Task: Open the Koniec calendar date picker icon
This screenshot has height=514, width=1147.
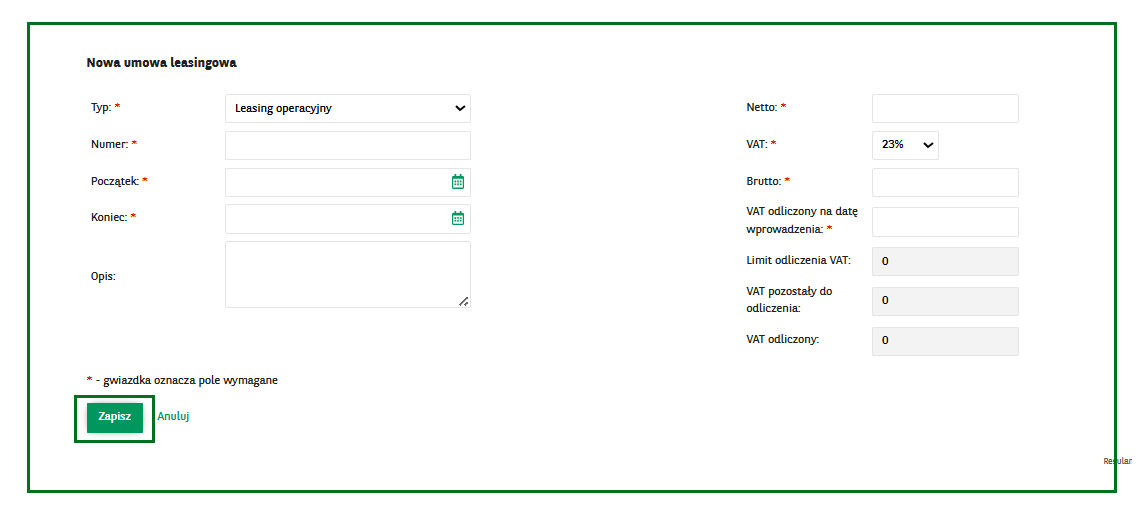Action: pos(458,218)
